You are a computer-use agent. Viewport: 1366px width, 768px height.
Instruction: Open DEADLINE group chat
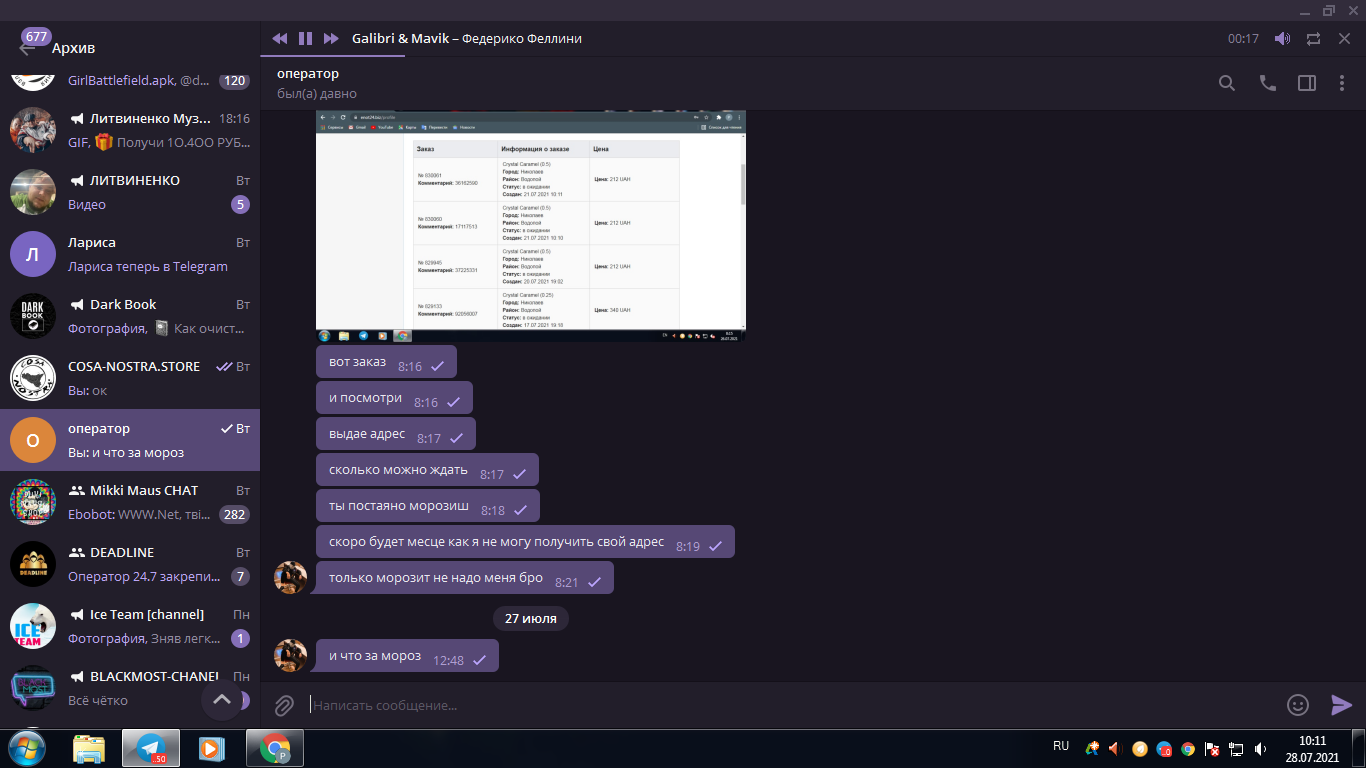pos(130,564)
